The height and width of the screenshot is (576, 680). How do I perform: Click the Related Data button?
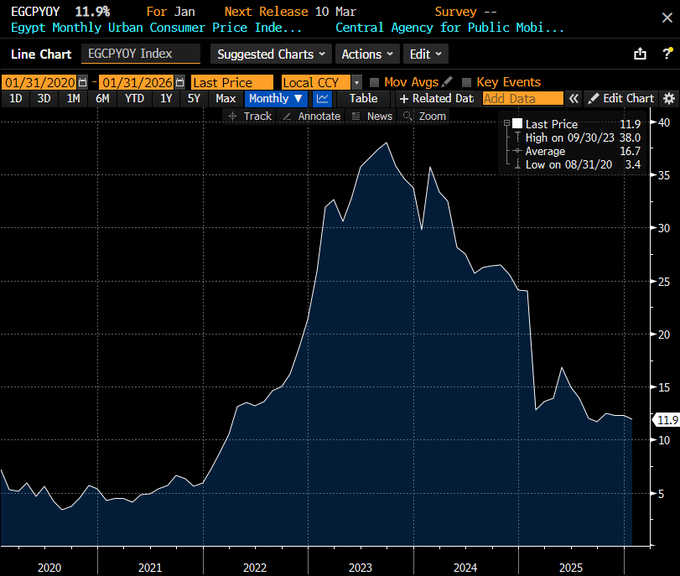pyautogui.click(x=435, y=98)
